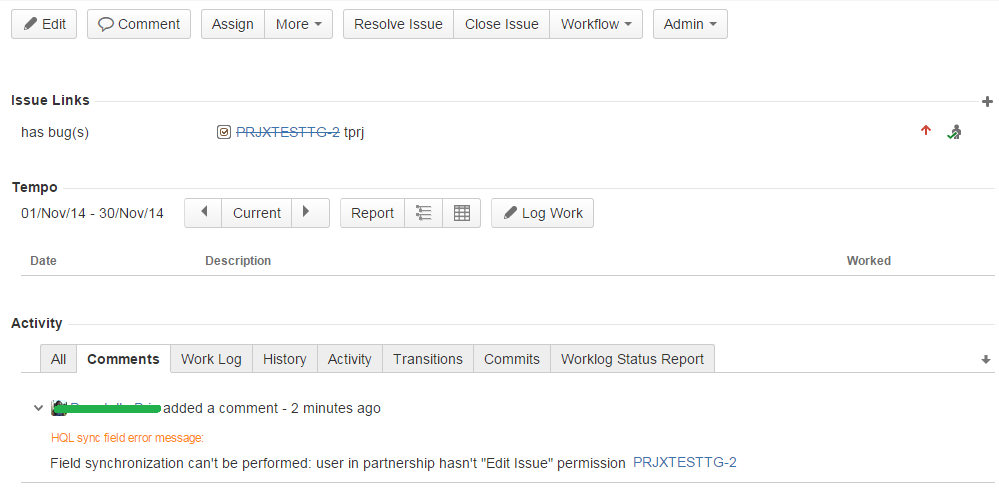This screenshot has height=503, width=999.
Task: Open the More dropdown menu
Action: click(298, 24)
